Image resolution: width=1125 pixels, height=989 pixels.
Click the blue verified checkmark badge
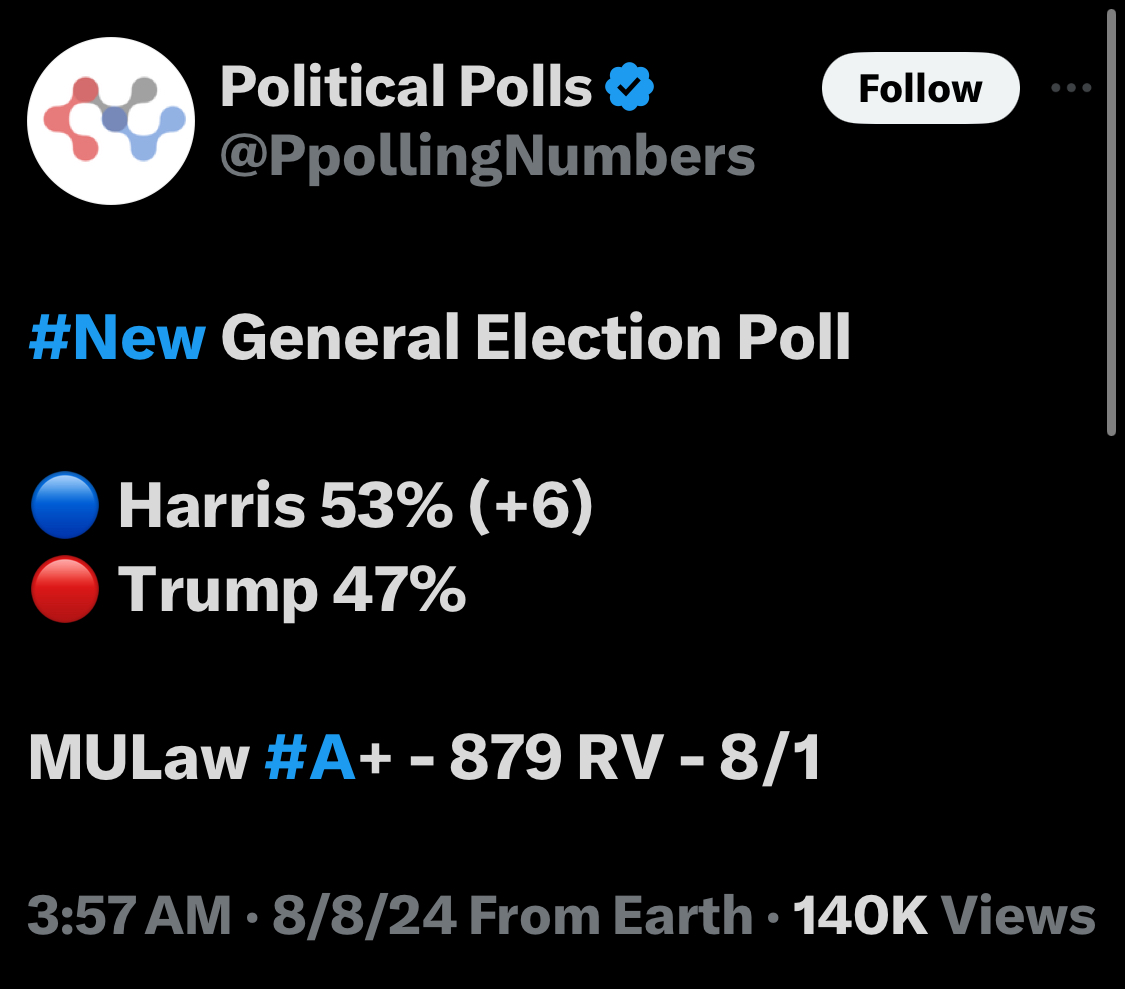[x=629, y=87]
